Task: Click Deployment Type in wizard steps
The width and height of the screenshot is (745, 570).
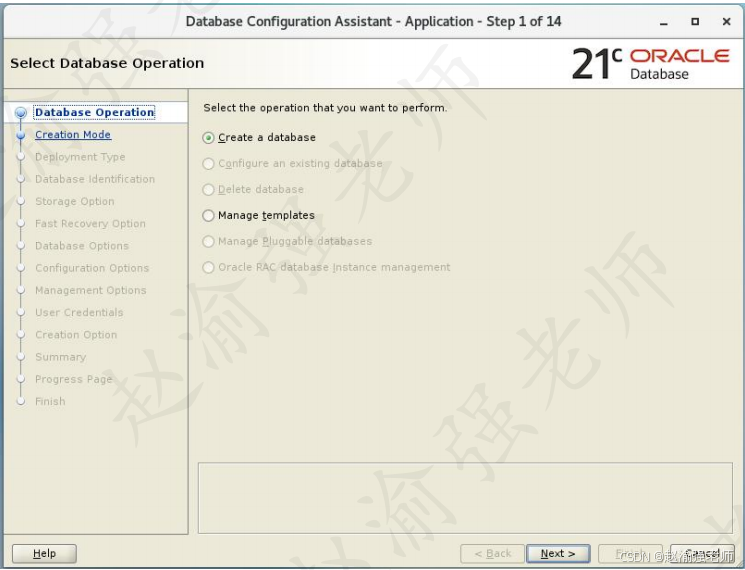Action: (80, 157)
